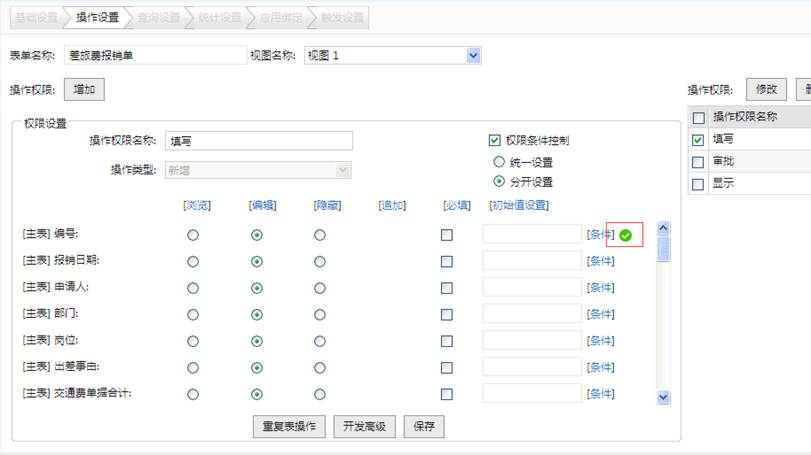The width and height of the screenshot is (811, 455).
Task: Click the 操作权限名称 input field
Action: pos(259,141)
